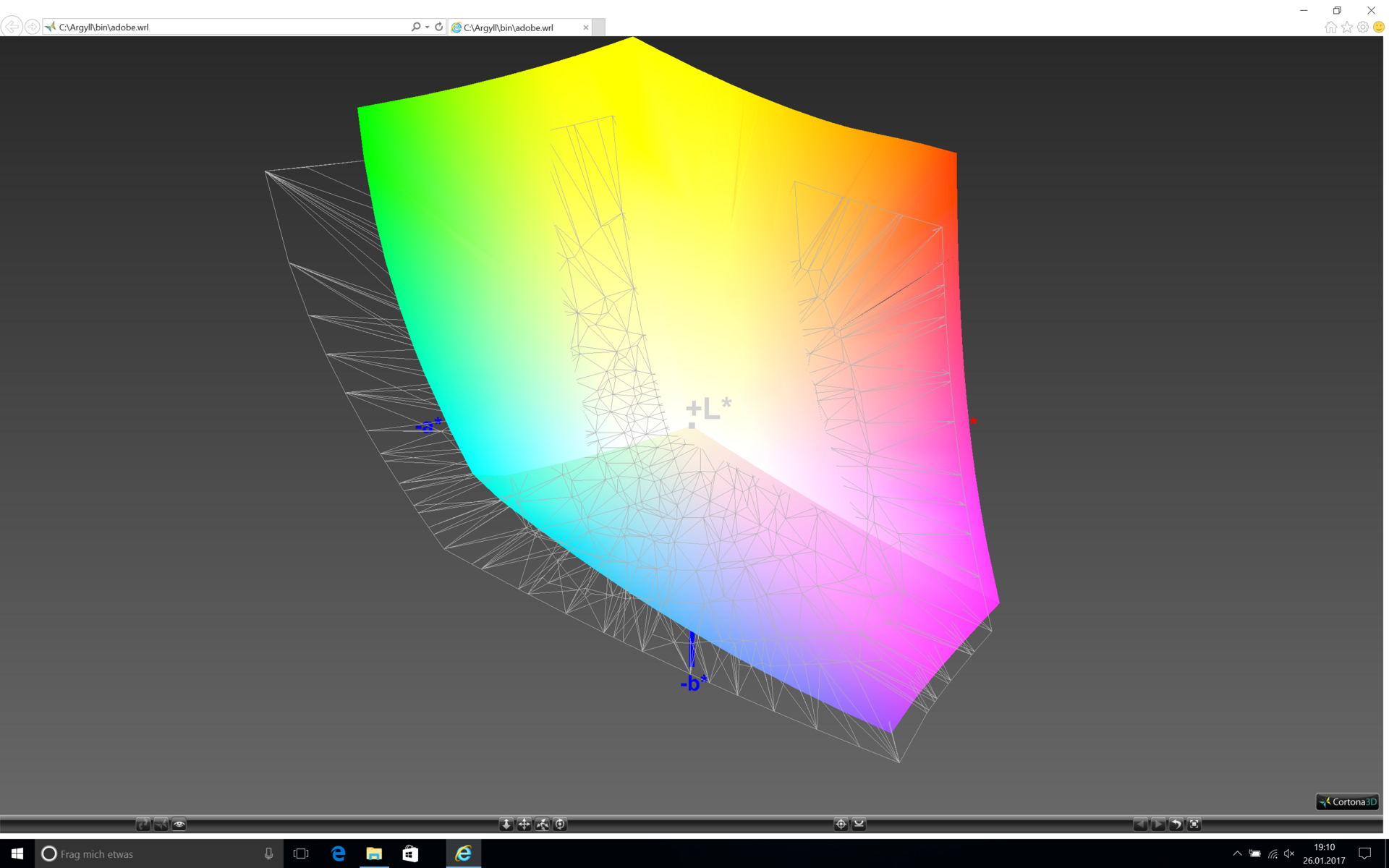Screen dimensions: 1389x868
Task: Click the Align/straighten view icon
Action: click(859, 824)
